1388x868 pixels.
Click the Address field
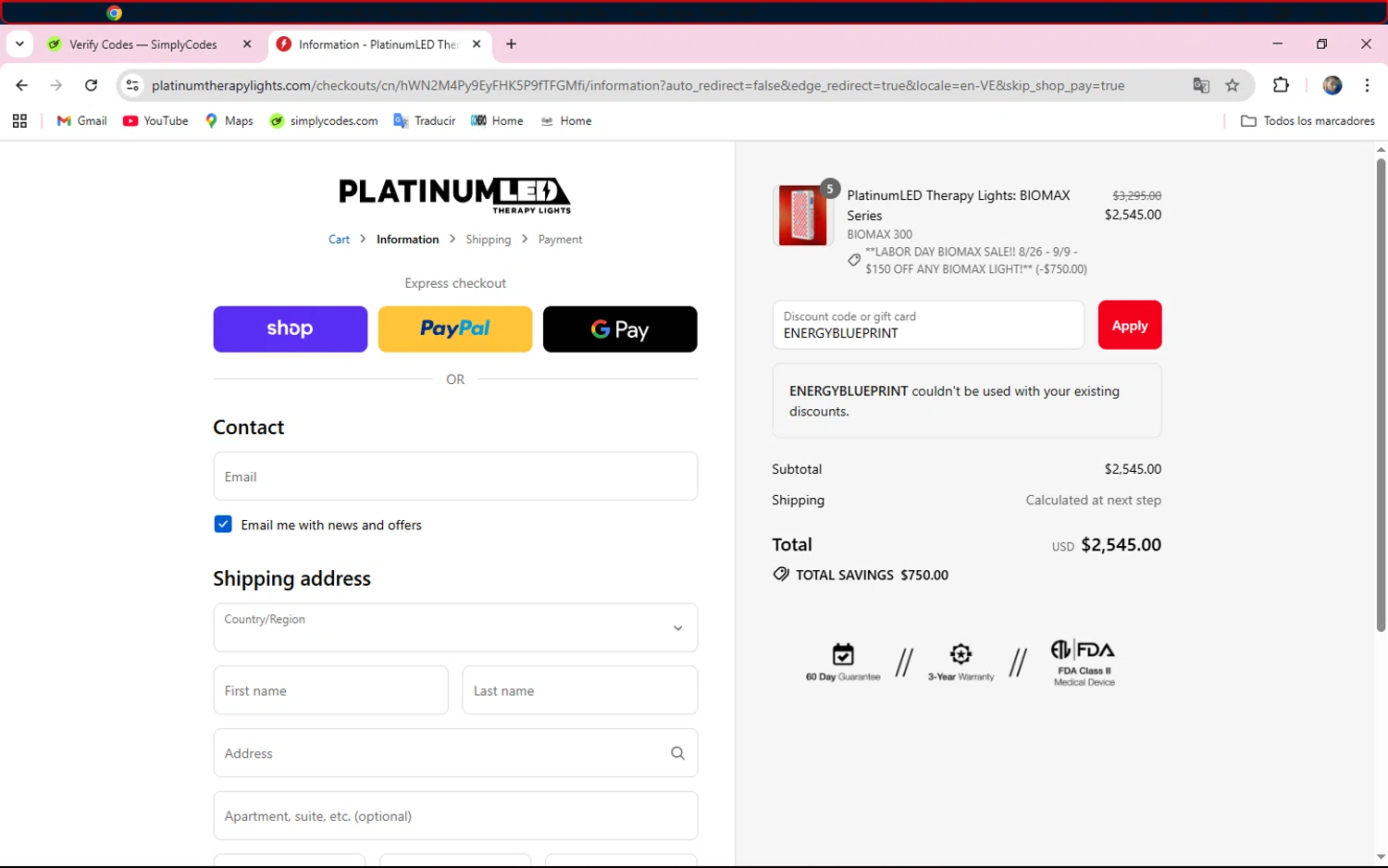(455, 753)
